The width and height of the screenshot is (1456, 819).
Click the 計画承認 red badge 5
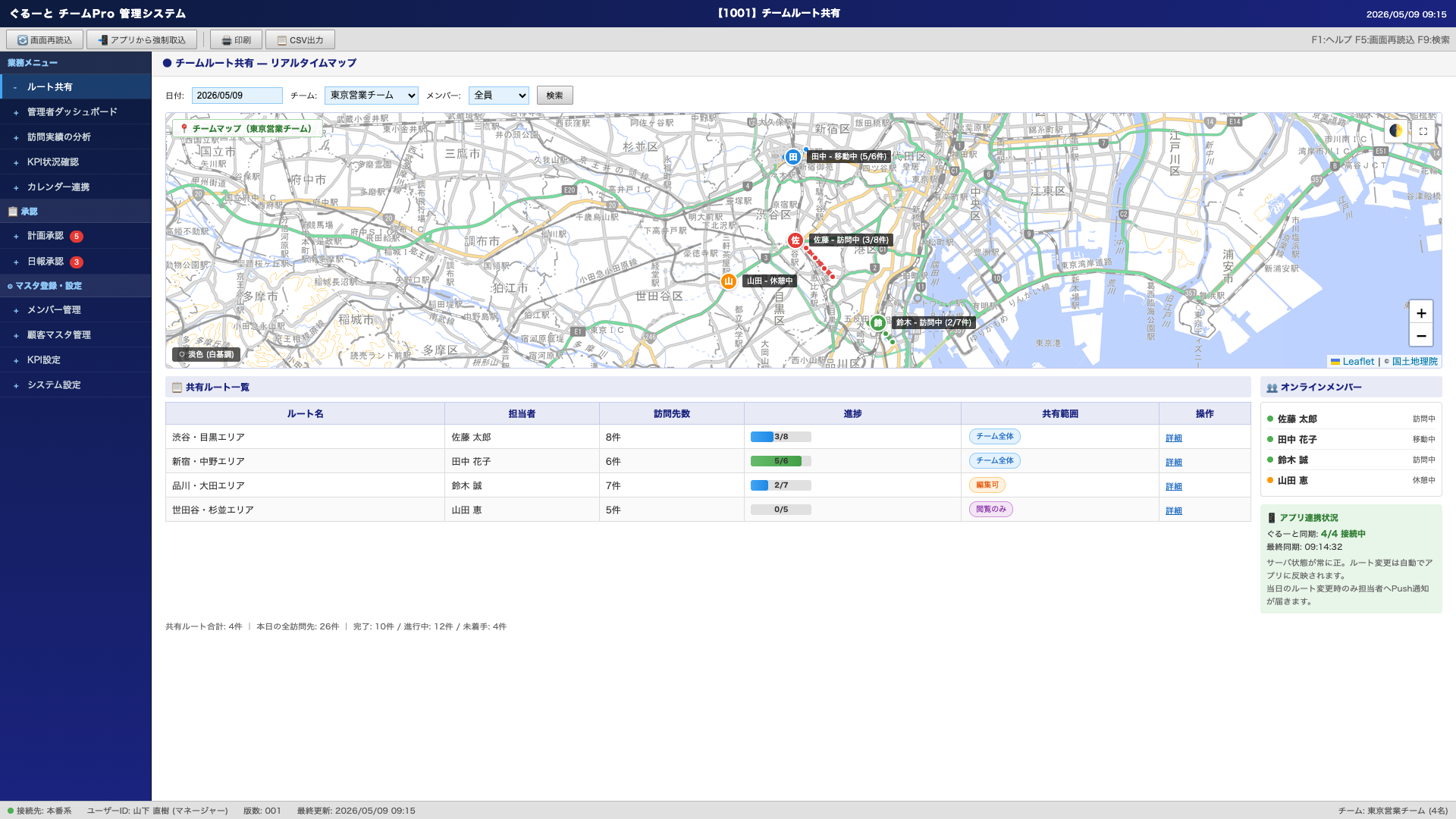(77, 237)
